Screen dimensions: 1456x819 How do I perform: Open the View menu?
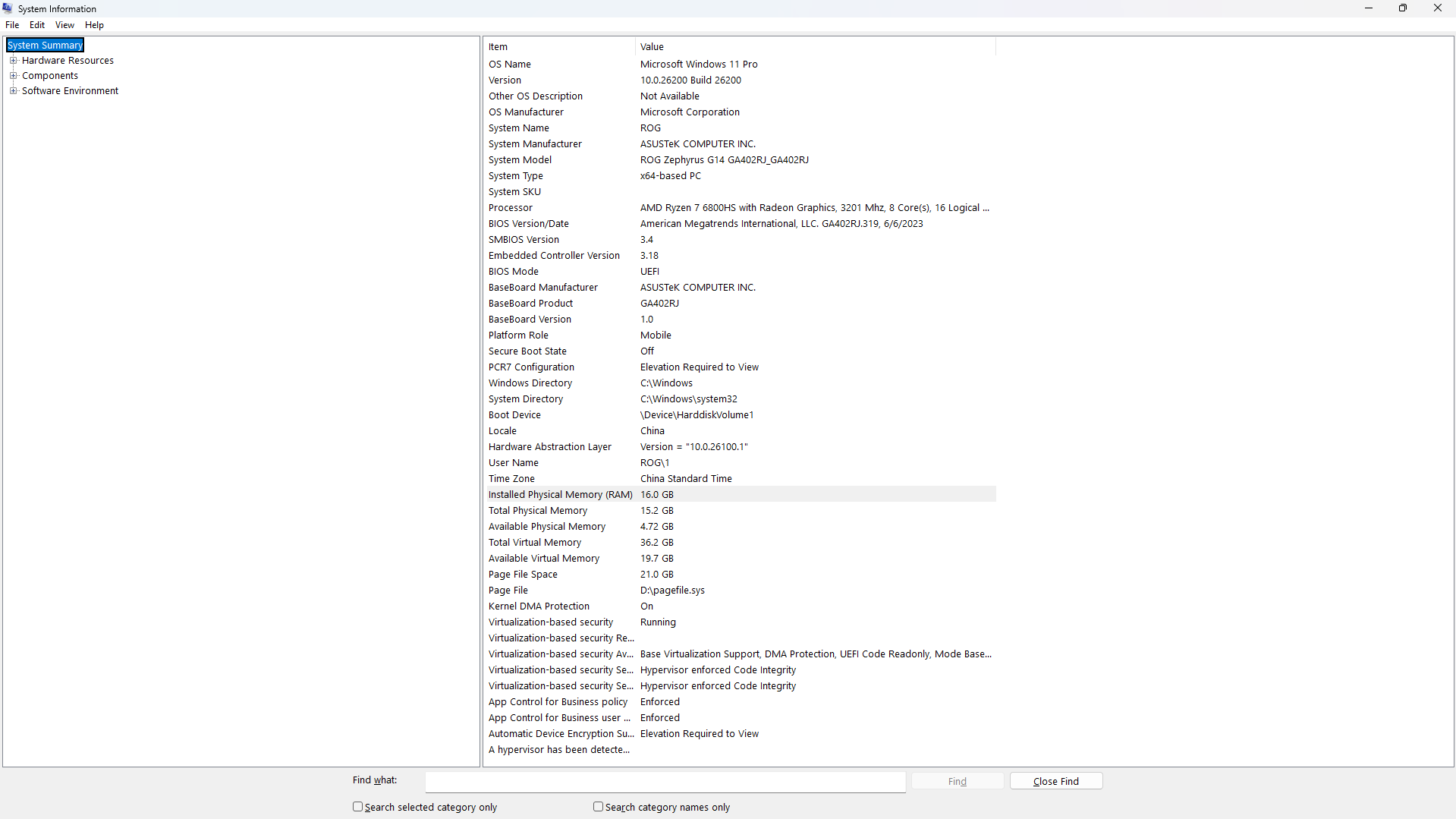coord(64,25)
